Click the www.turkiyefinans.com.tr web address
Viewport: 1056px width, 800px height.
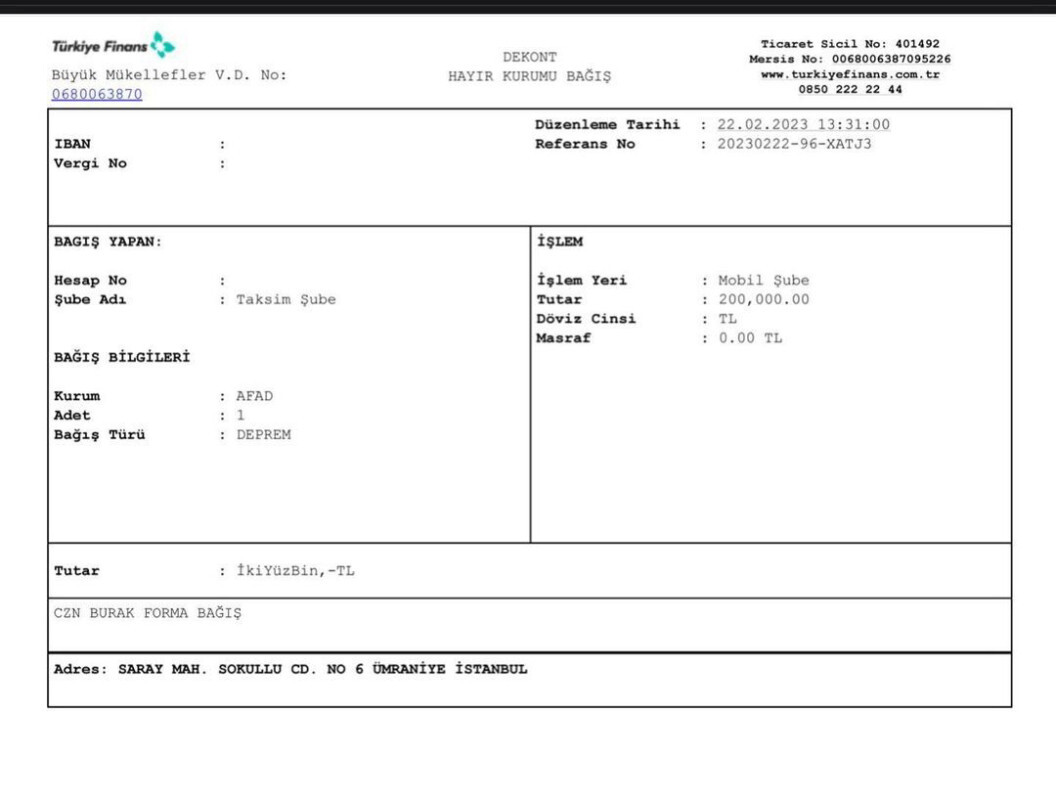tap(850, 74)
